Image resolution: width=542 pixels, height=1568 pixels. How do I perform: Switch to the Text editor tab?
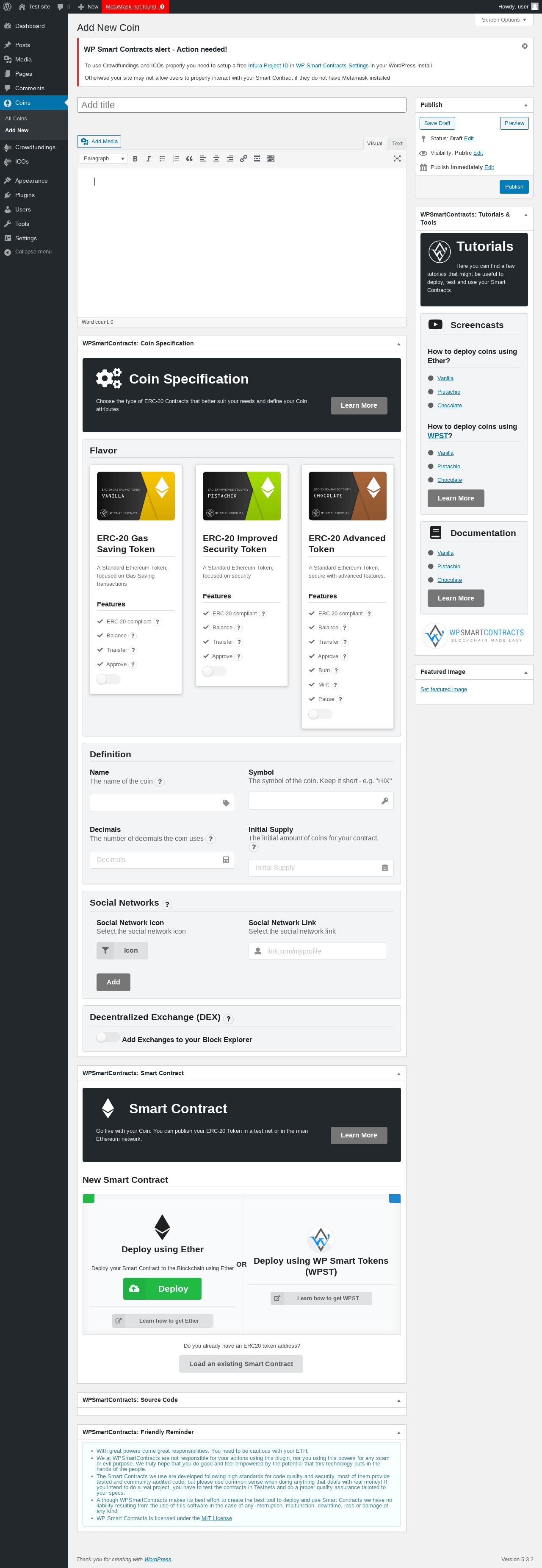(x=397, y=144)
